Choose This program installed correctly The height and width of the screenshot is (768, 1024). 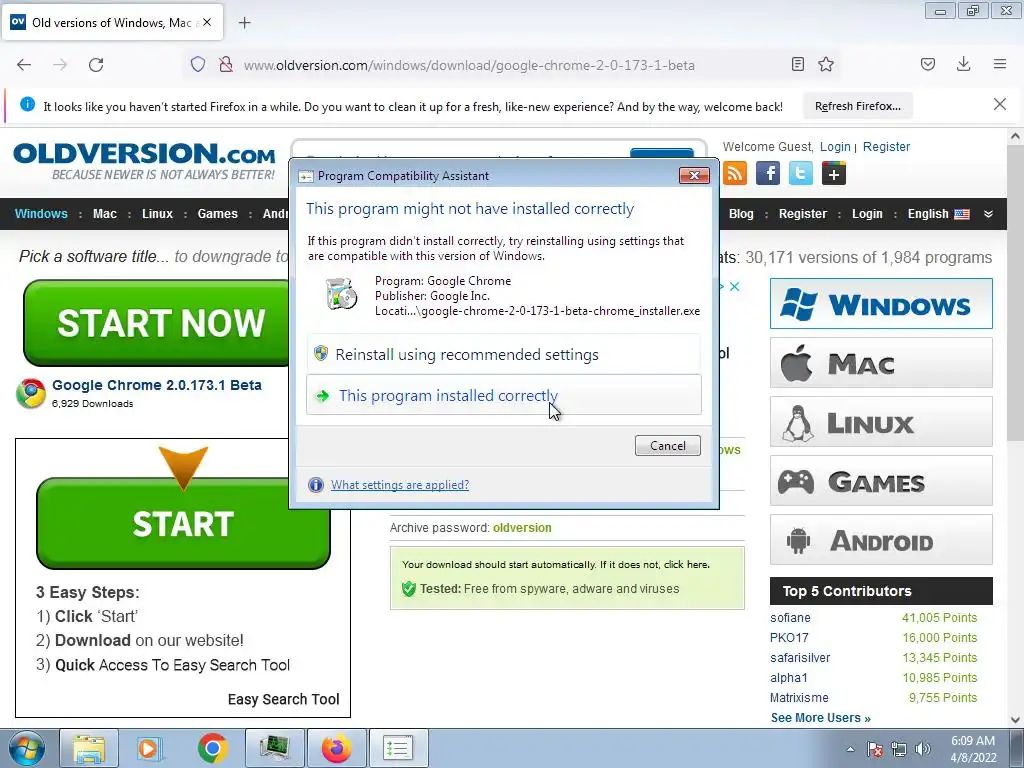[504, 394]
